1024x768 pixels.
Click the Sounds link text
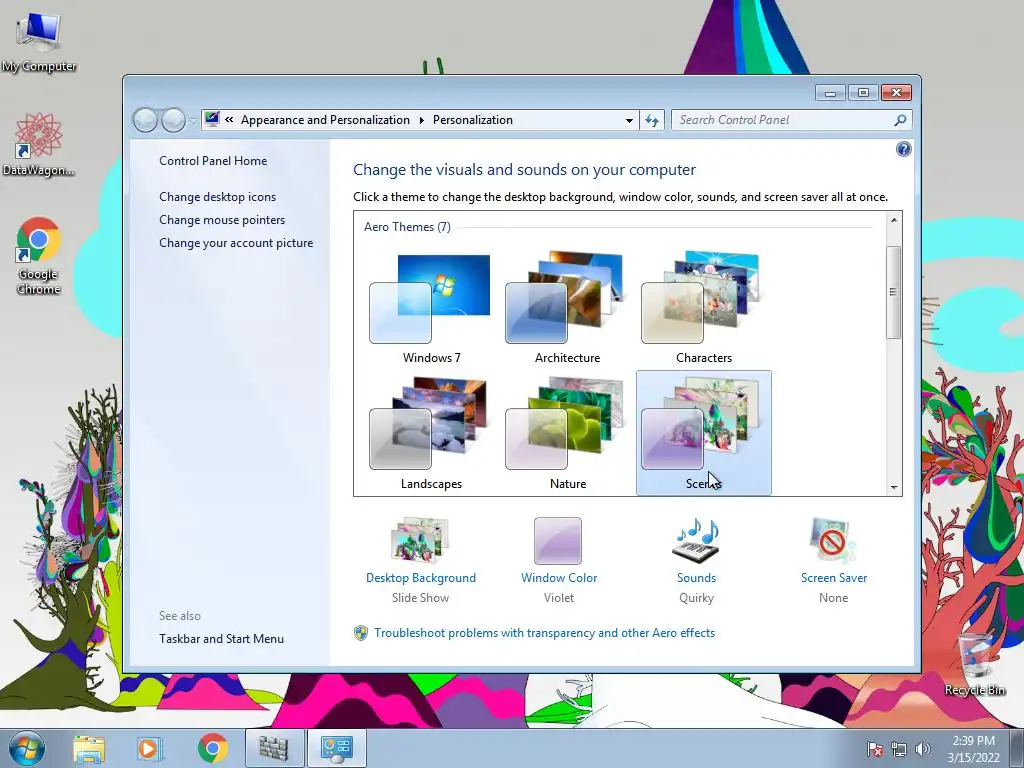696,578
